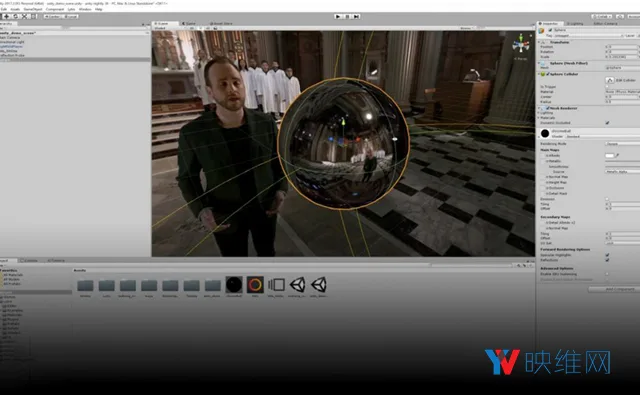Select Reflection Probe in Hierarchy
The height and width of the screenshot is (395, 640).
[x=12, y=55]
